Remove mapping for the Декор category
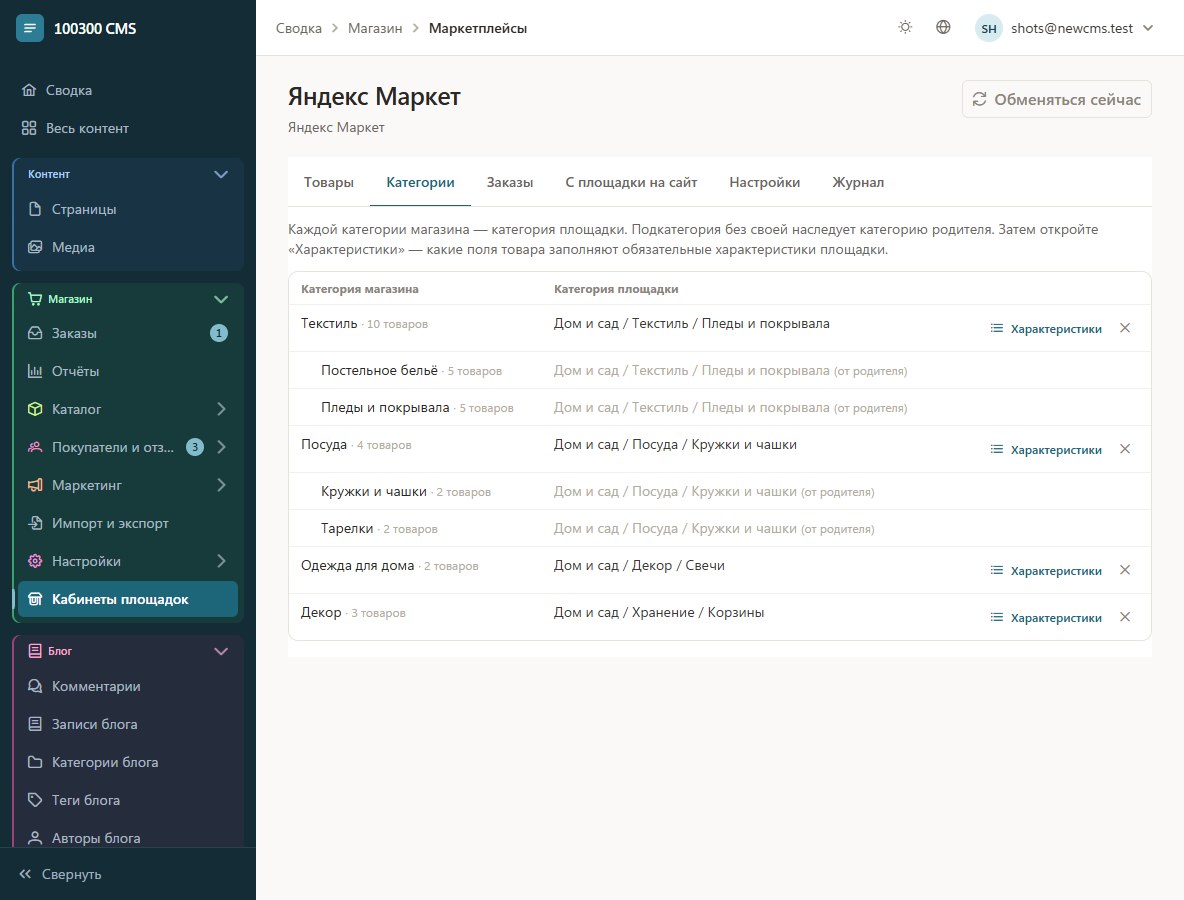 coord(1124,617)
